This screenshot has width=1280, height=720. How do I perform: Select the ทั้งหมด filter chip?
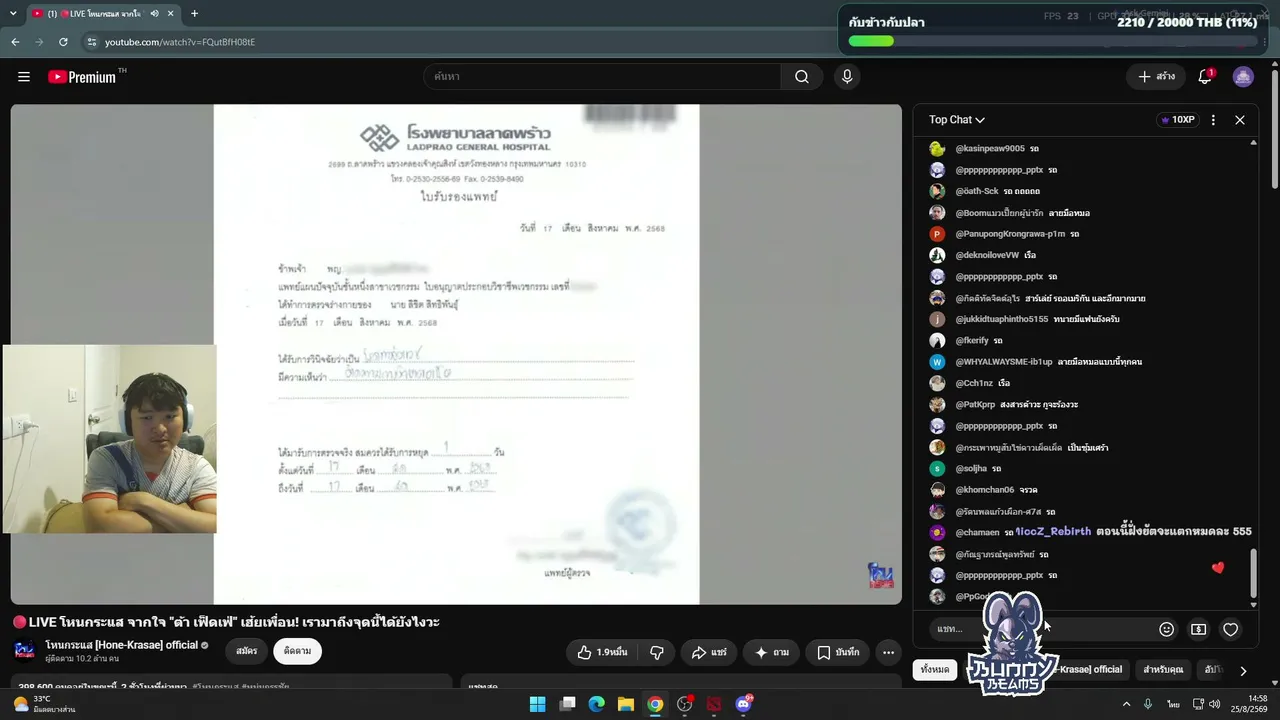(x=935, y=670)
